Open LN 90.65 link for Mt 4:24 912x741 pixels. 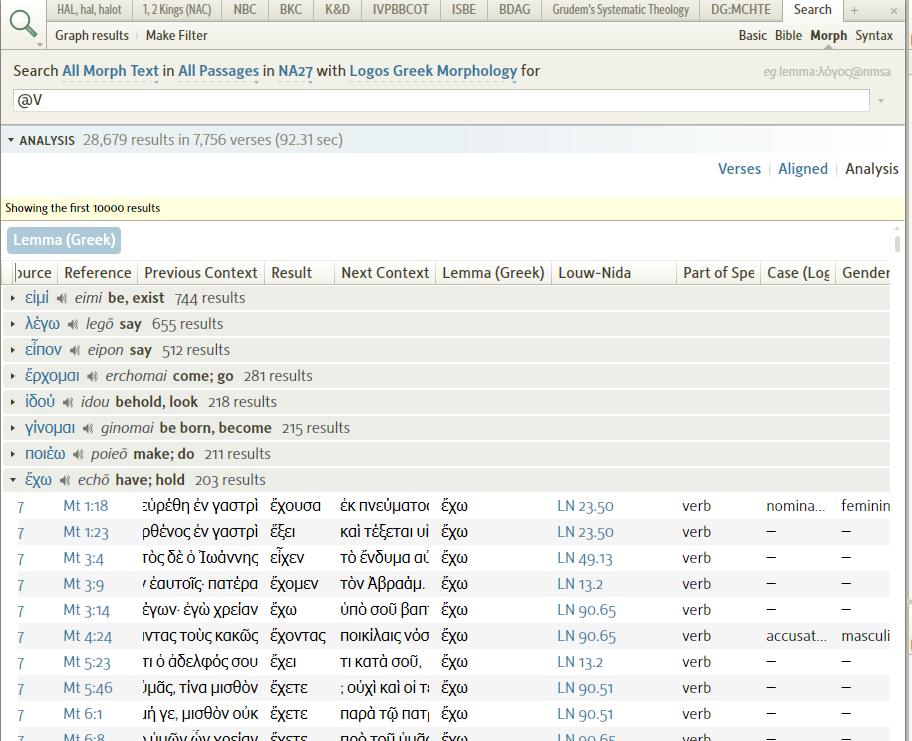pos(586,636)
